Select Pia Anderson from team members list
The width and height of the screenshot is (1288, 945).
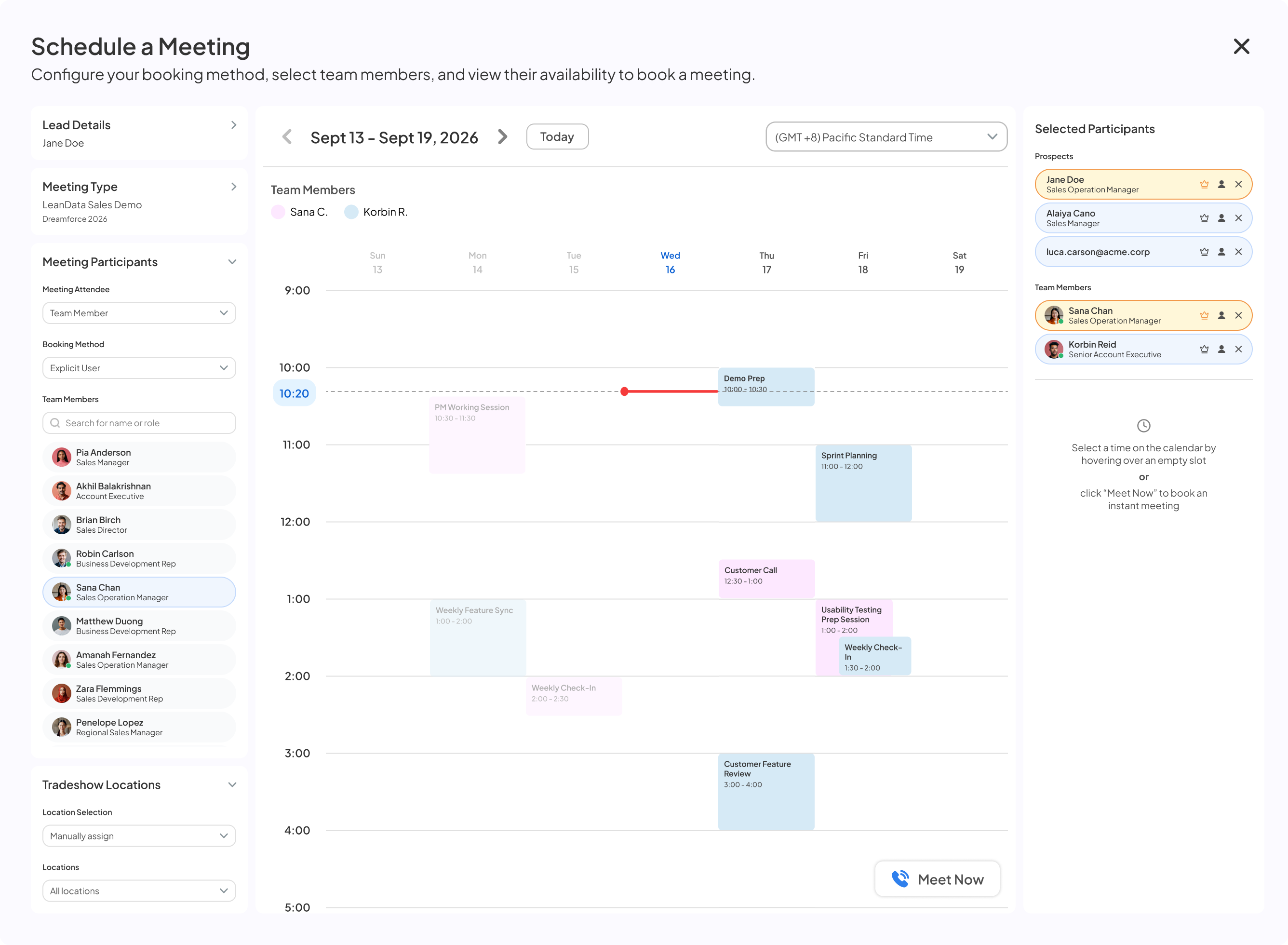(139, 457)
